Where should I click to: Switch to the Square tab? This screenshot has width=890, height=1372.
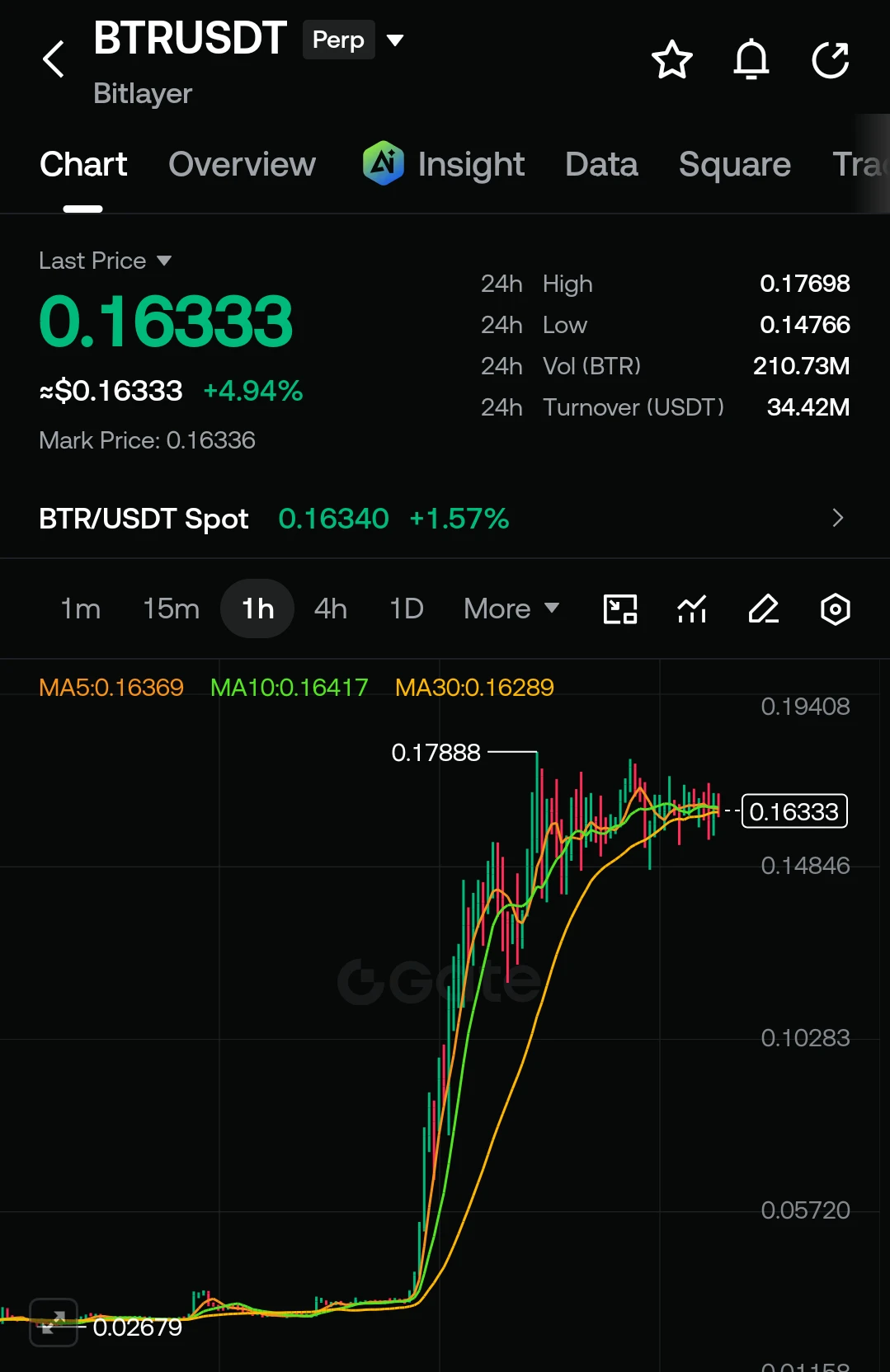coord(734,164)
